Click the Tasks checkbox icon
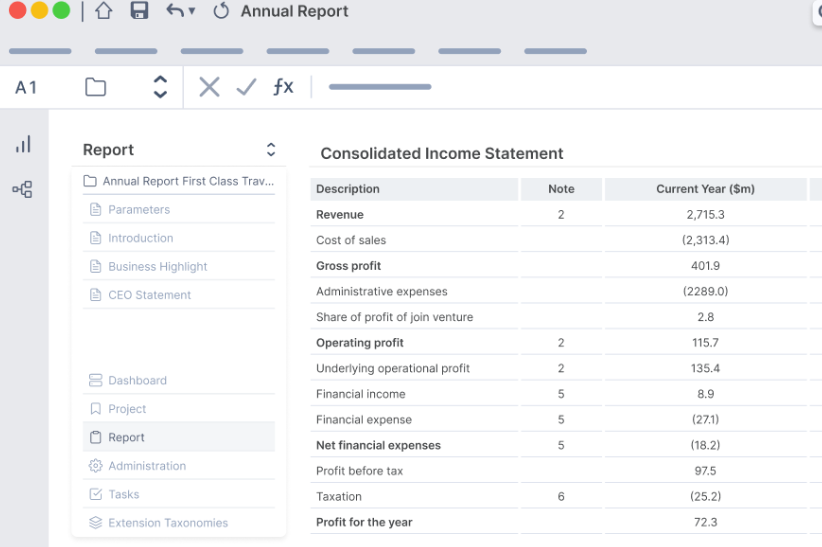The height and width of the screenshot is (547, 822). tap(95, 494)
